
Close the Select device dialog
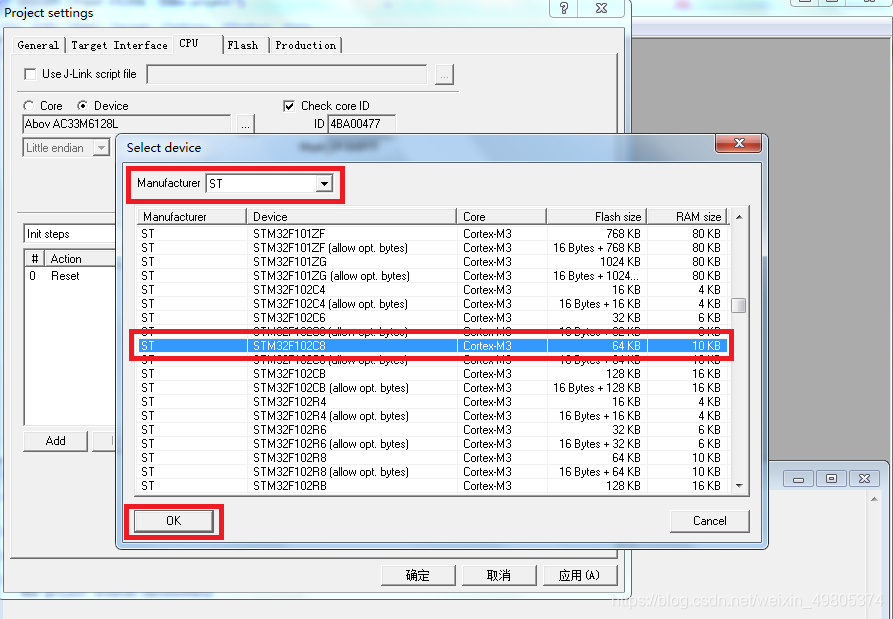(739, 144)
